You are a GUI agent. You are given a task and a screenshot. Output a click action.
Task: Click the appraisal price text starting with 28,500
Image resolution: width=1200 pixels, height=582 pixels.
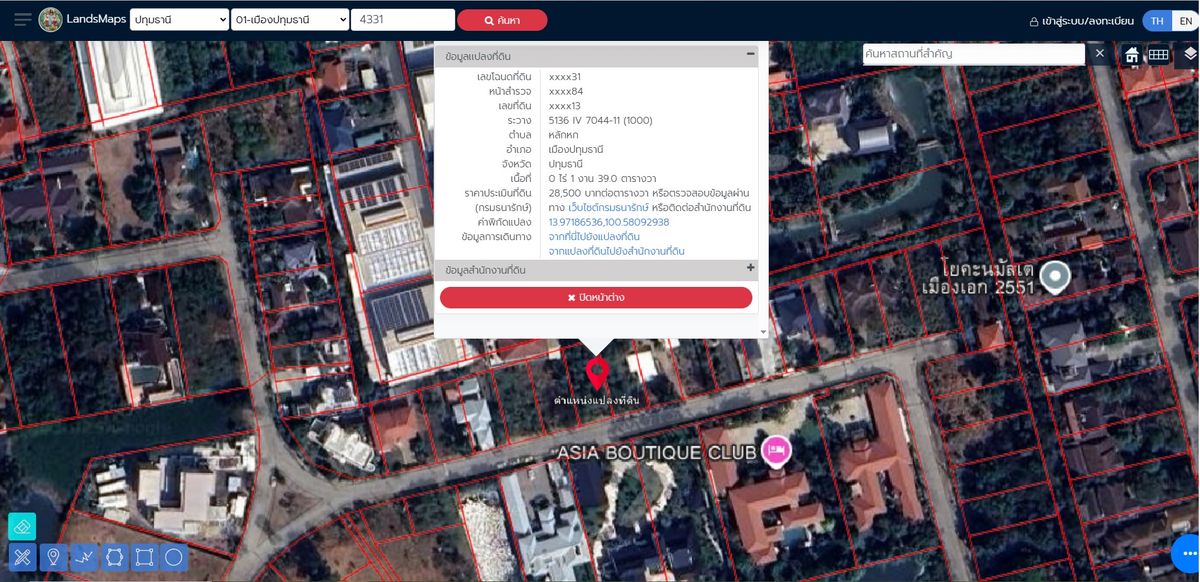tap(649, 192)
